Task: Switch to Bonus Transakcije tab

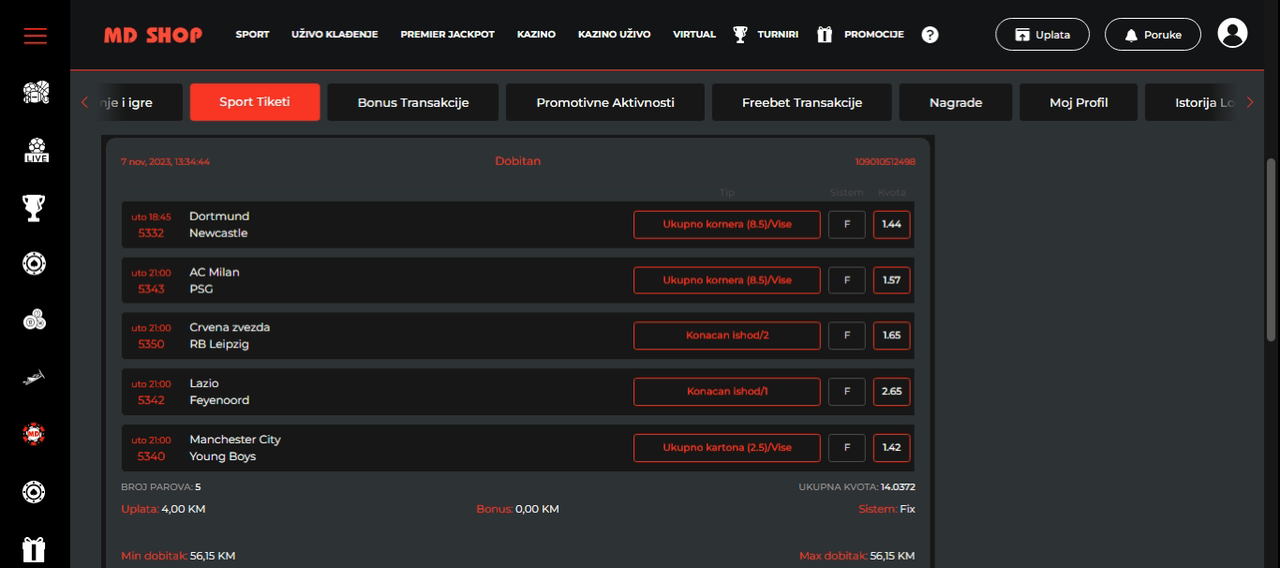Action: (x=413, y=102)
